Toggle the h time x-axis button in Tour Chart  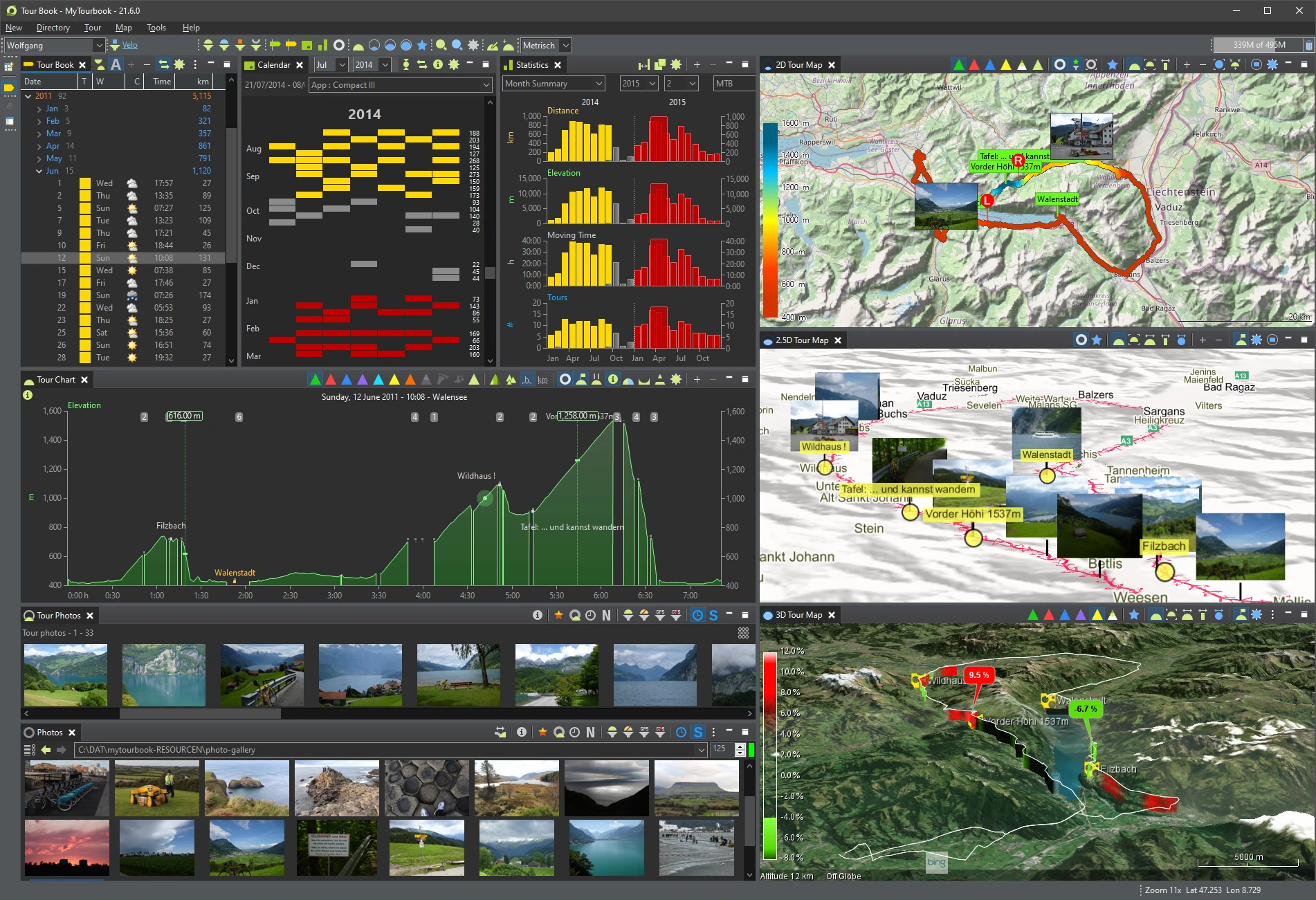527,379
